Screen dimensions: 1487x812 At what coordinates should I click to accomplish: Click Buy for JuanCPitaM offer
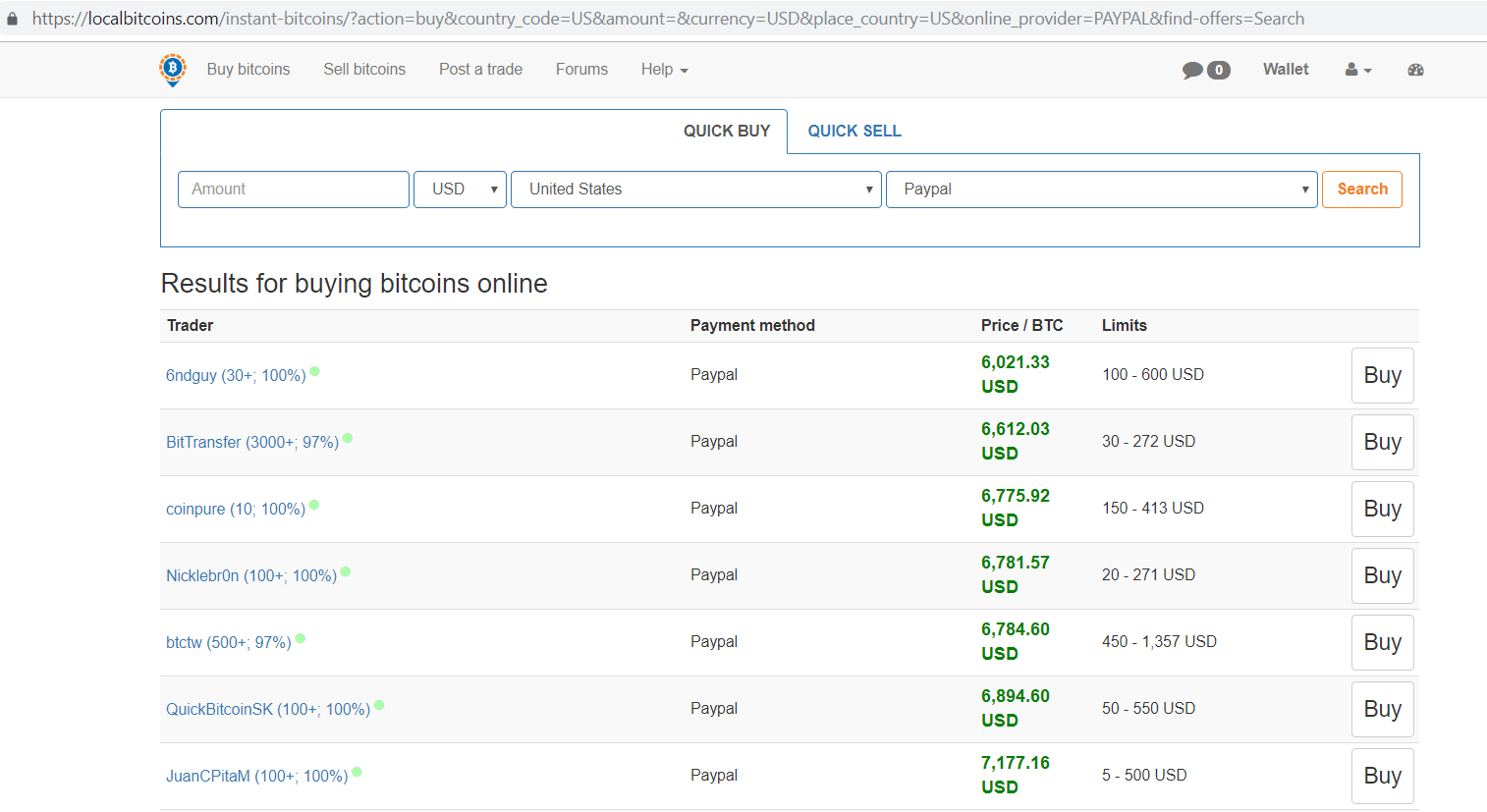tap(1382, 776)
